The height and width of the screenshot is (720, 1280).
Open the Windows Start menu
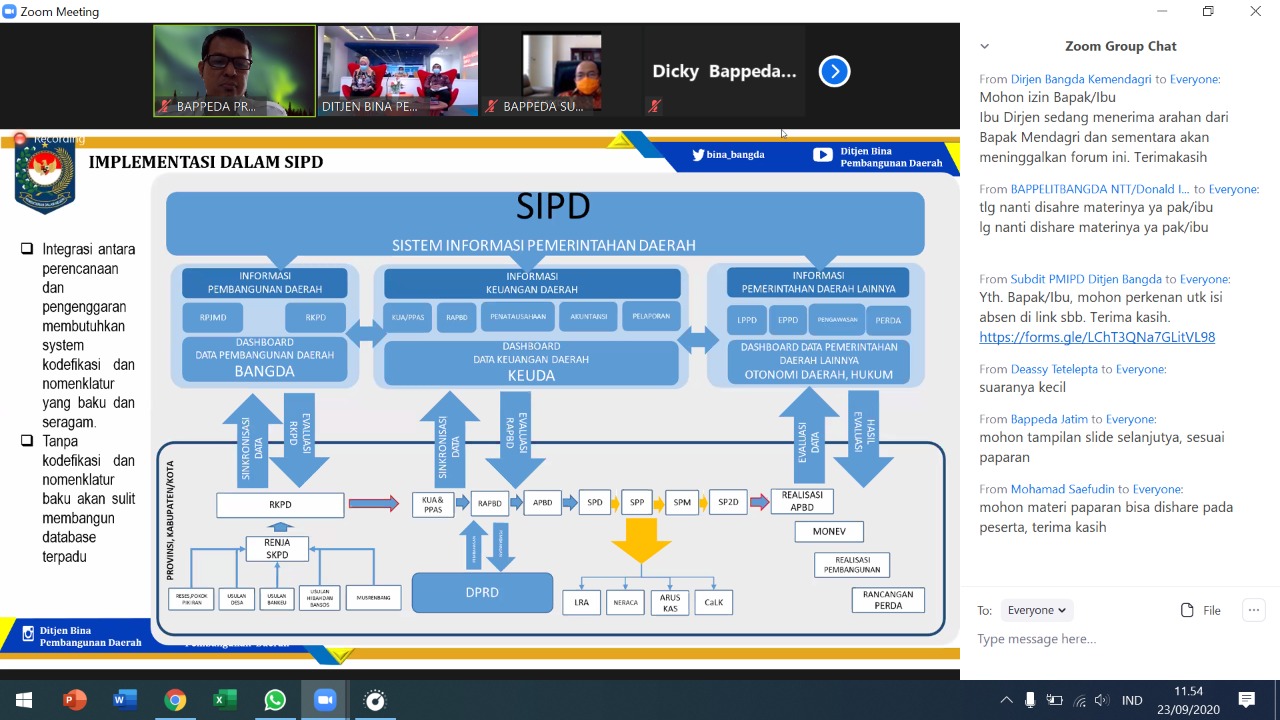pyautogui.click(x=24, y=700)
